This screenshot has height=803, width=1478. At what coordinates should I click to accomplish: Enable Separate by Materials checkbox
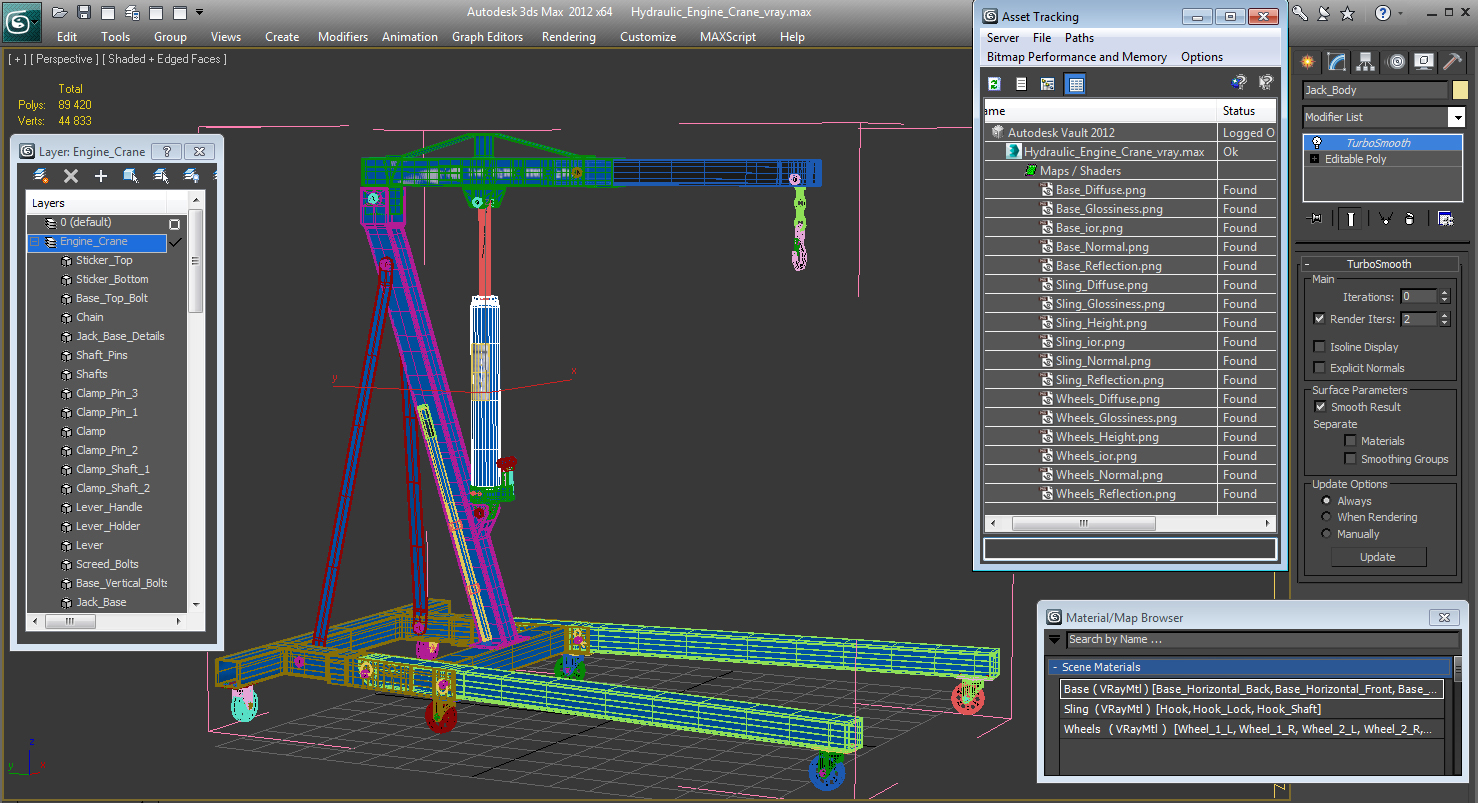click(x=1350, y=441)
